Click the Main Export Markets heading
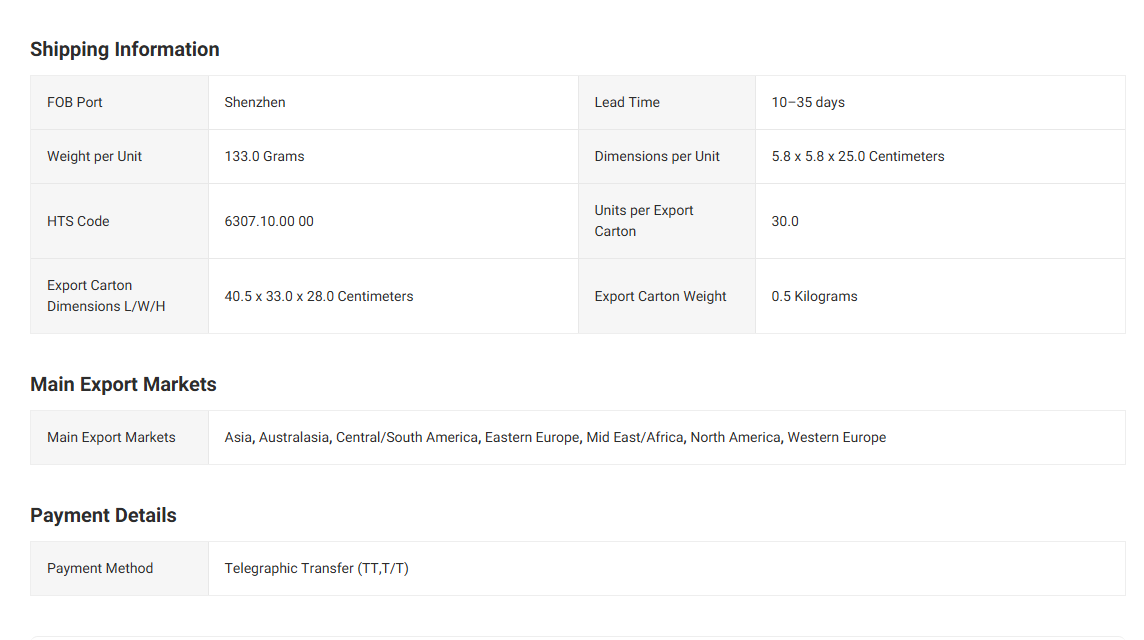 pos(123,384)
